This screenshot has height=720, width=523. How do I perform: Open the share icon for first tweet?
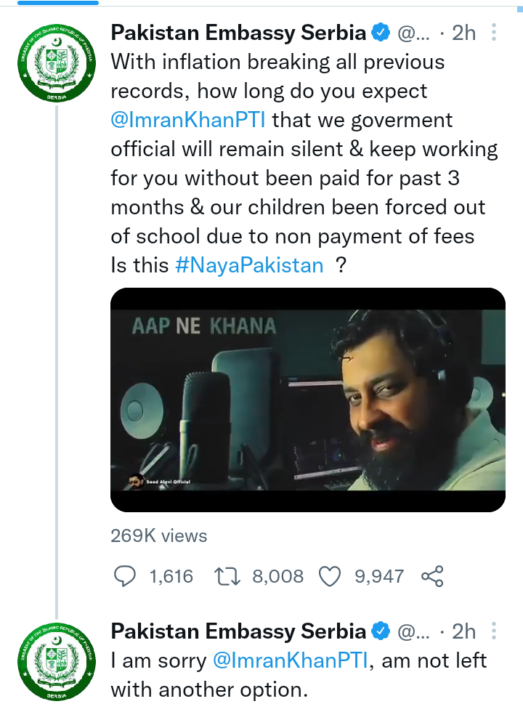(x=432, y=576)
